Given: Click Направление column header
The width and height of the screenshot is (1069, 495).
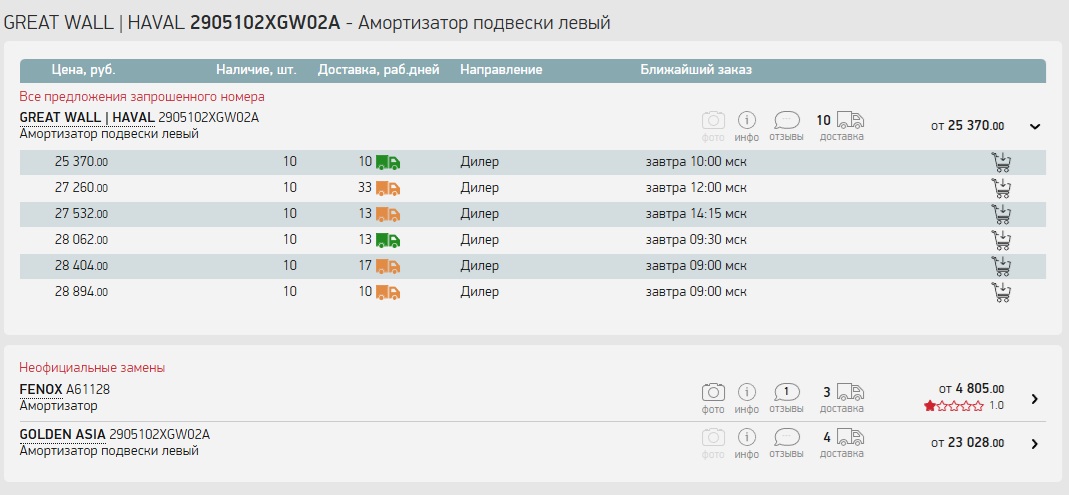Looking at the screenshot, I should 501,70.
